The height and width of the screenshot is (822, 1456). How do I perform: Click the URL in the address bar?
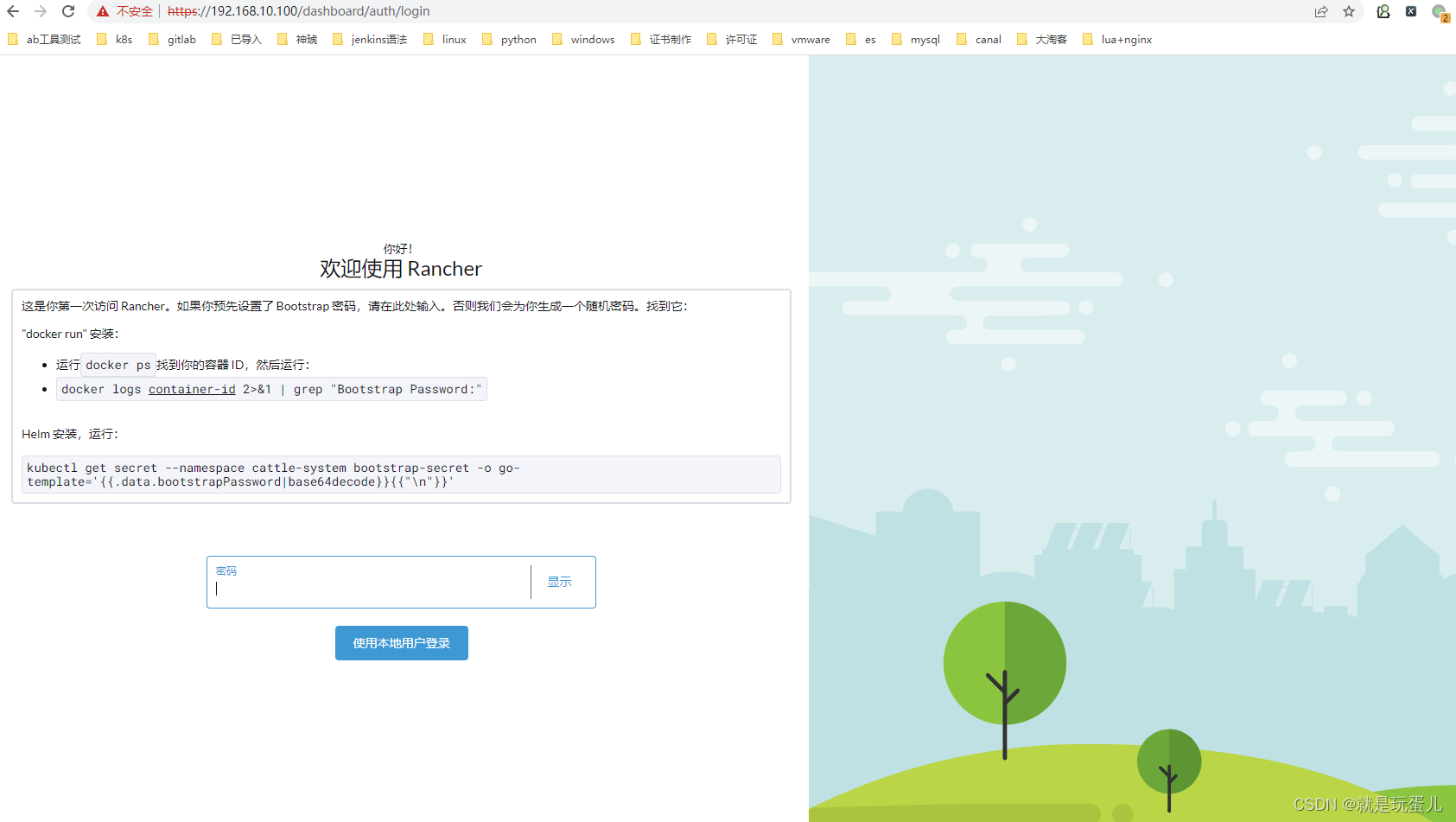click(298, 11)
